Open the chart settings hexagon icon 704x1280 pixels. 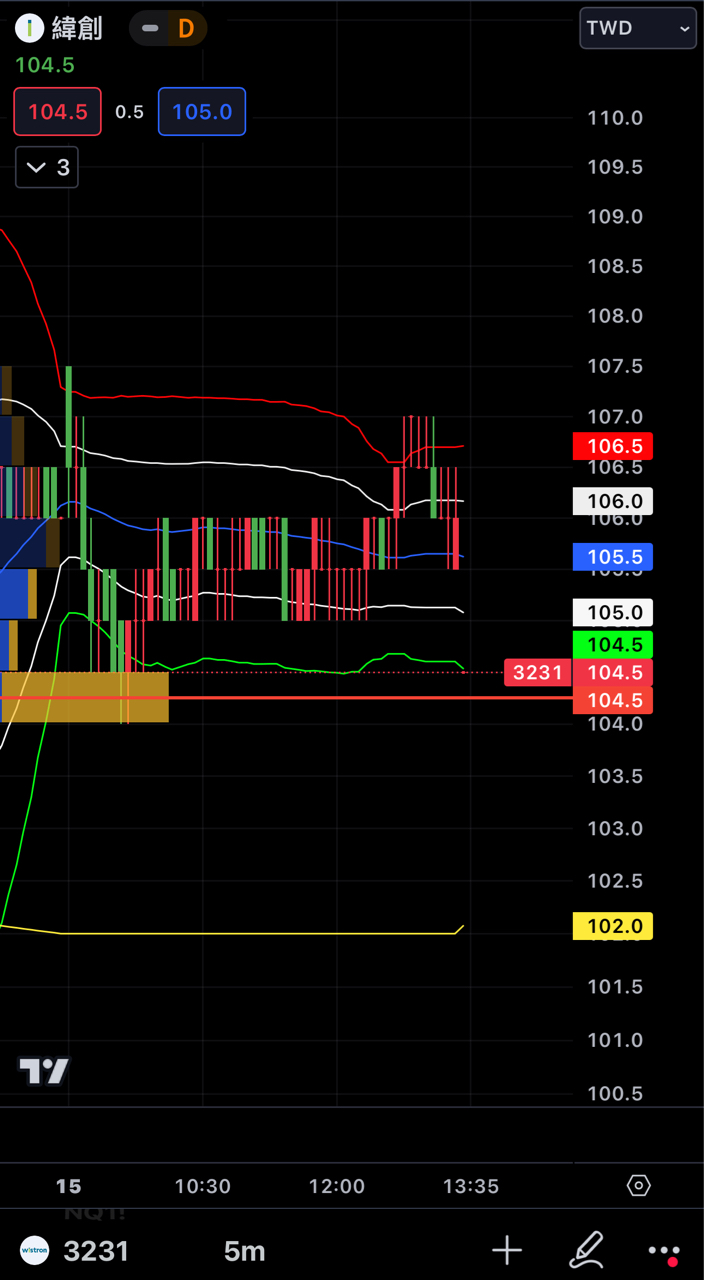tap(638, 1186)
